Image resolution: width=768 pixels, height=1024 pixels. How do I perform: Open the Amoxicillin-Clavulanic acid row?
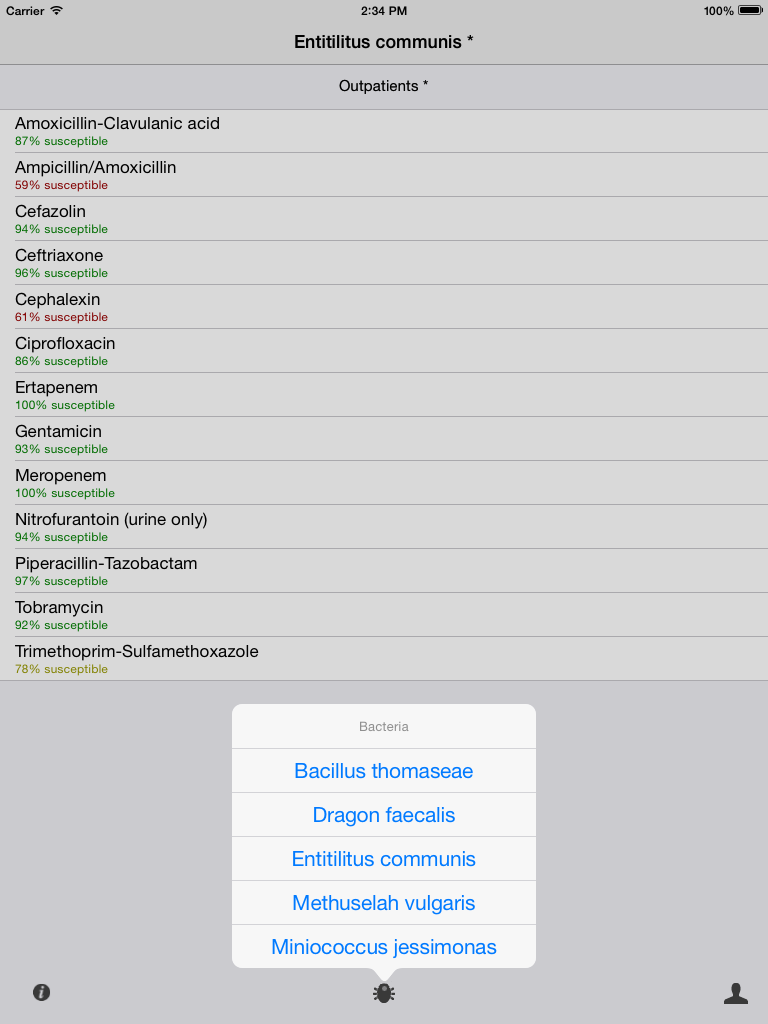pos(384,131)
